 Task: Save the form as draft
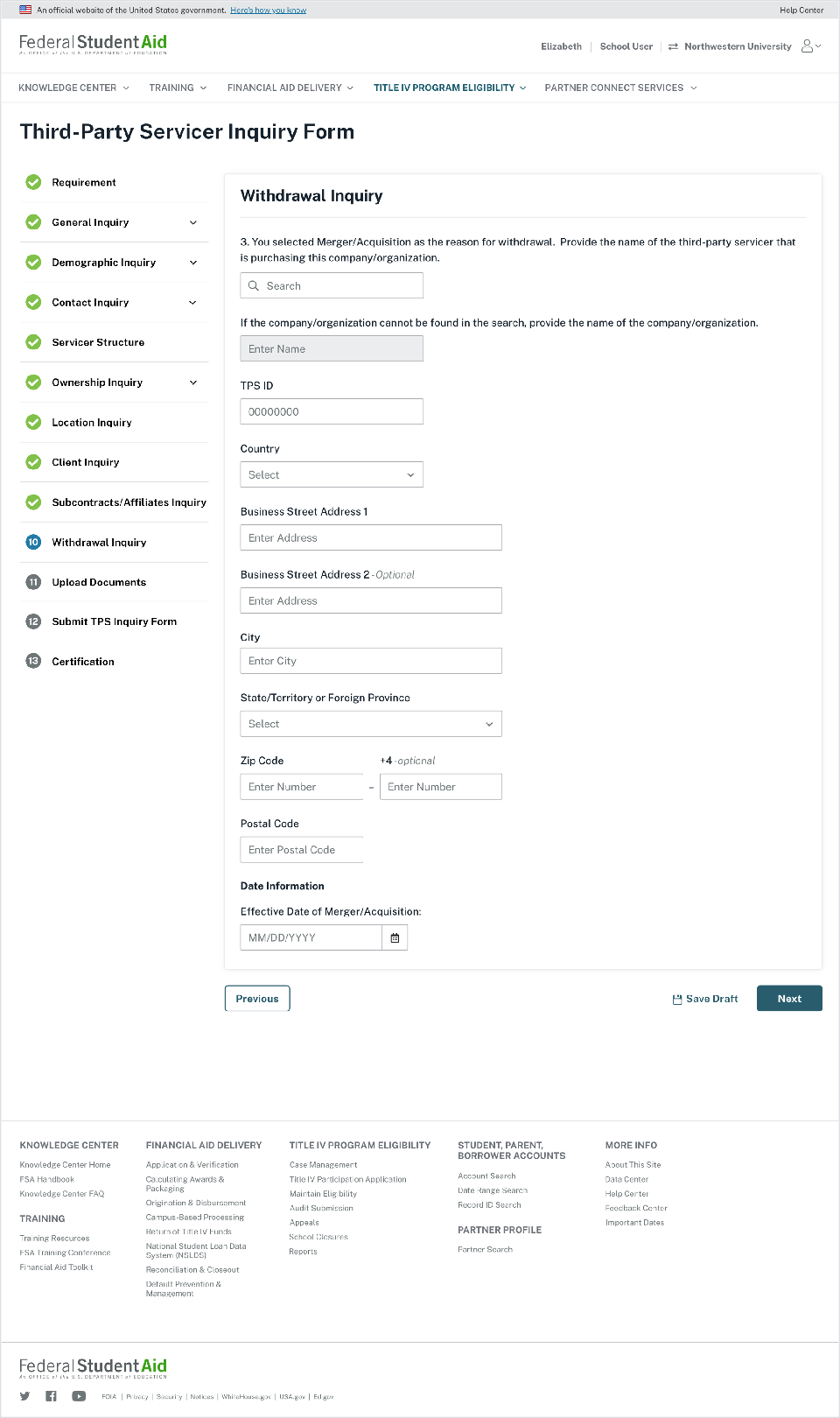click(x=705, y=999)
